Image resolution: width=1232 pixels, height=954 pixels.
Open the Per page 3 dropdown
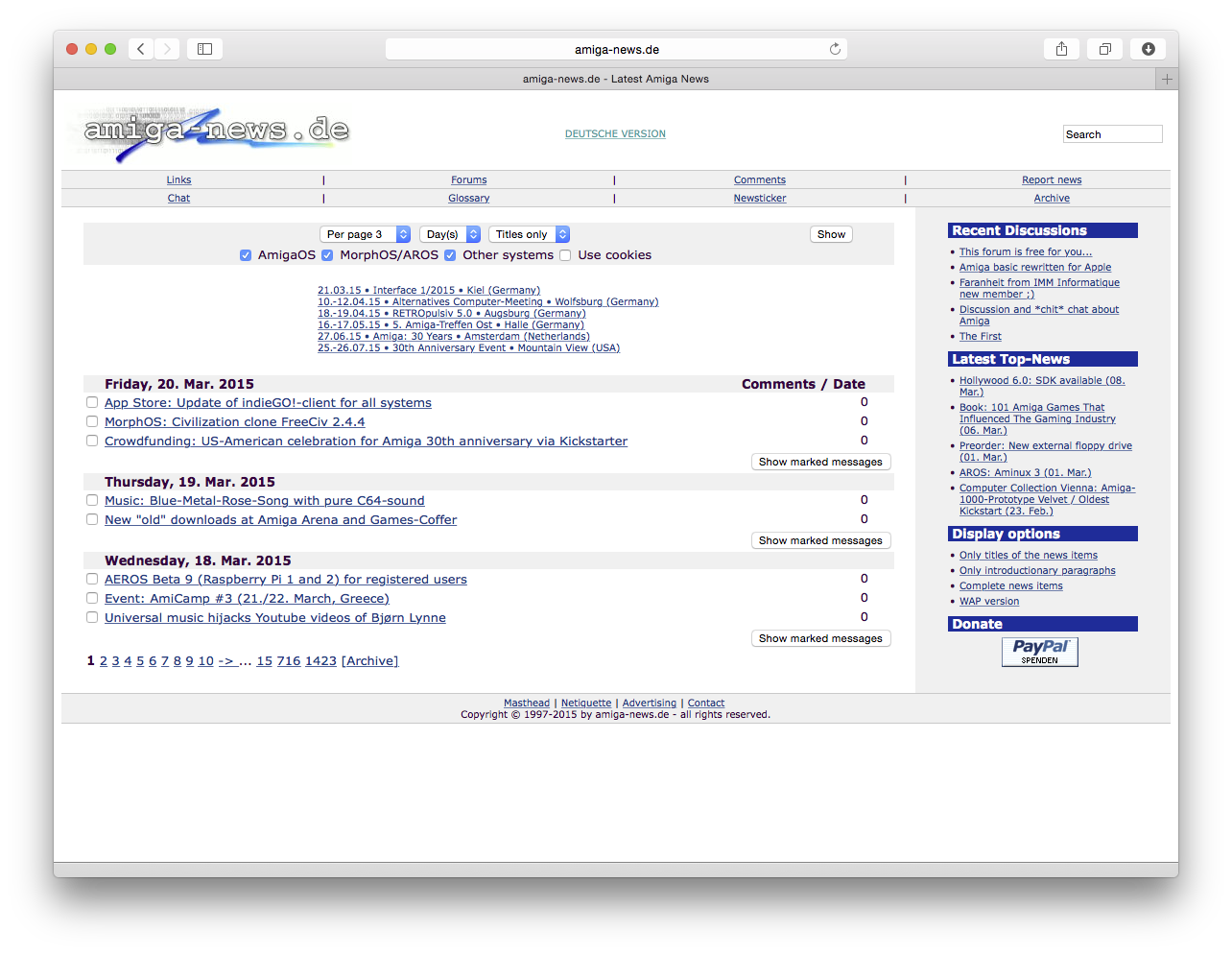(x=365, y=234)
